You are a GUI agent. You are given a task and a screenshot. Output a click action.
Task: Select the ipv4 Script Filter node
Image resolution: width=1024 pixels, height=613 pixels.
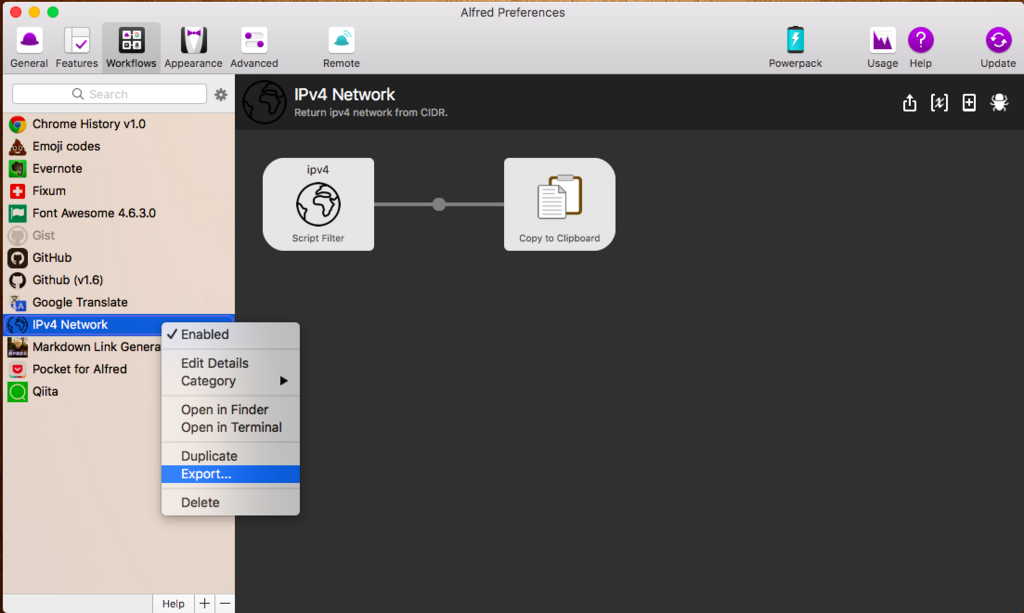click(x=318, y=204)
